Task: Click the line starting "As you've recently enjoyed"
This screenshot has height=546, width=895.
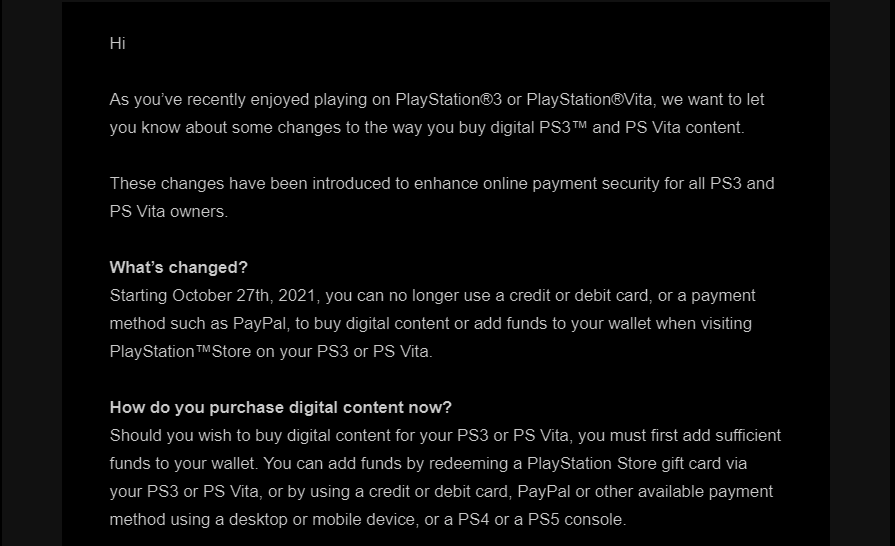Action: [x=437, y=100]
